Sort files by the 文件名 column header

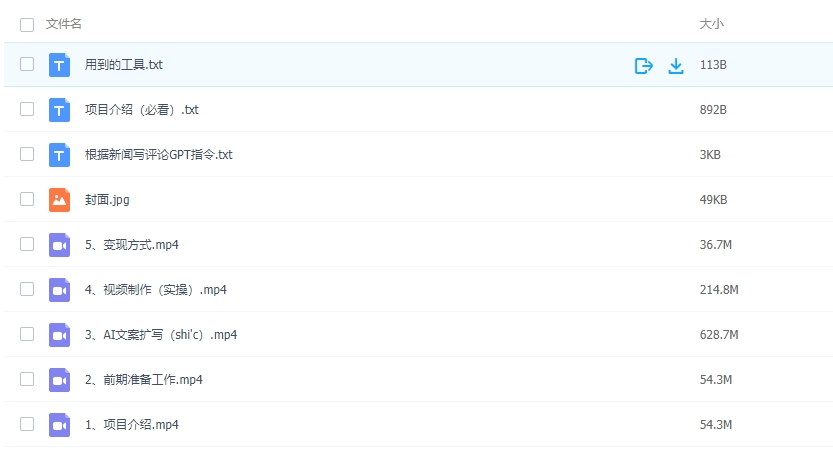(x=64, y=23)
